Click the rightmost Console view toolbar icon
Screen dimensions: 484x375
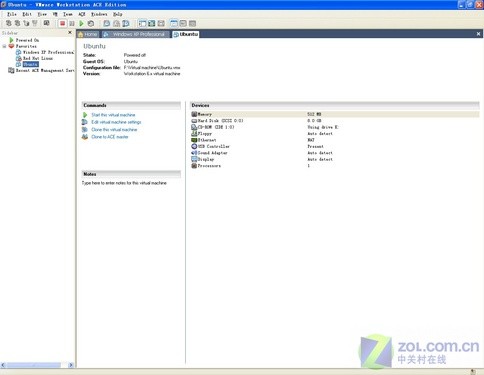point(193,23)
